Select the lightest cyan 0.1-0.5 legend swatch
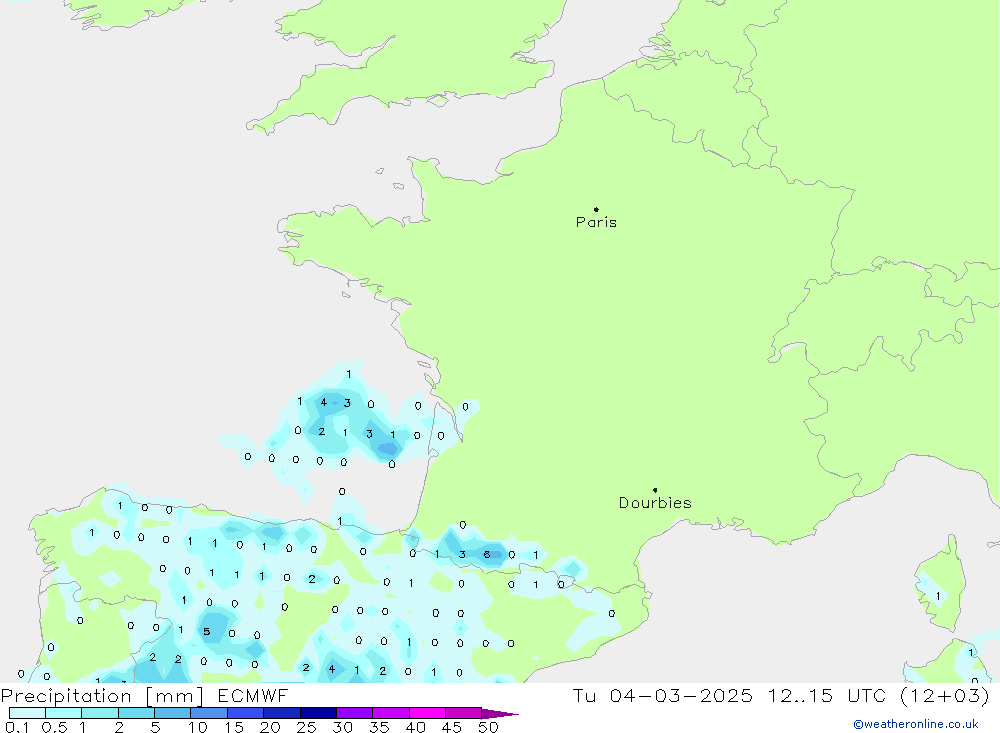 (x=27, y=713)
